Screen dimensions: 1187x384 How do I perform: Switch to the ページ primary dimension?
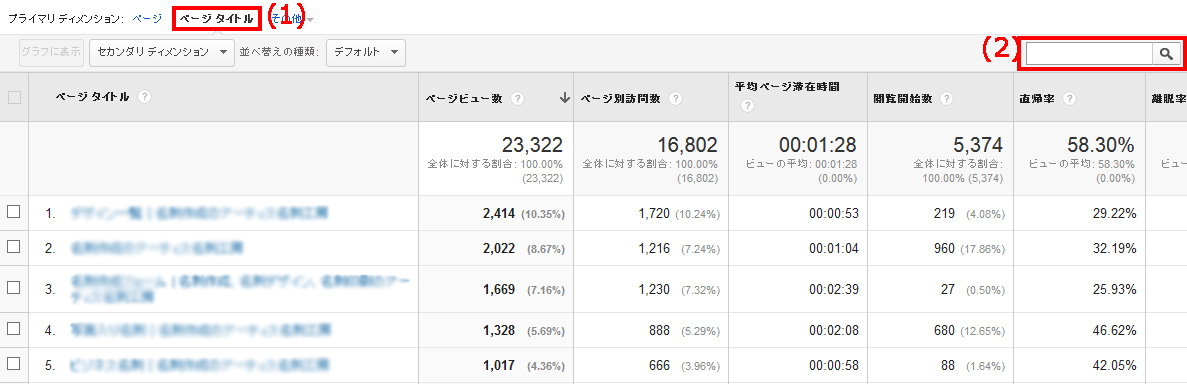146,17
